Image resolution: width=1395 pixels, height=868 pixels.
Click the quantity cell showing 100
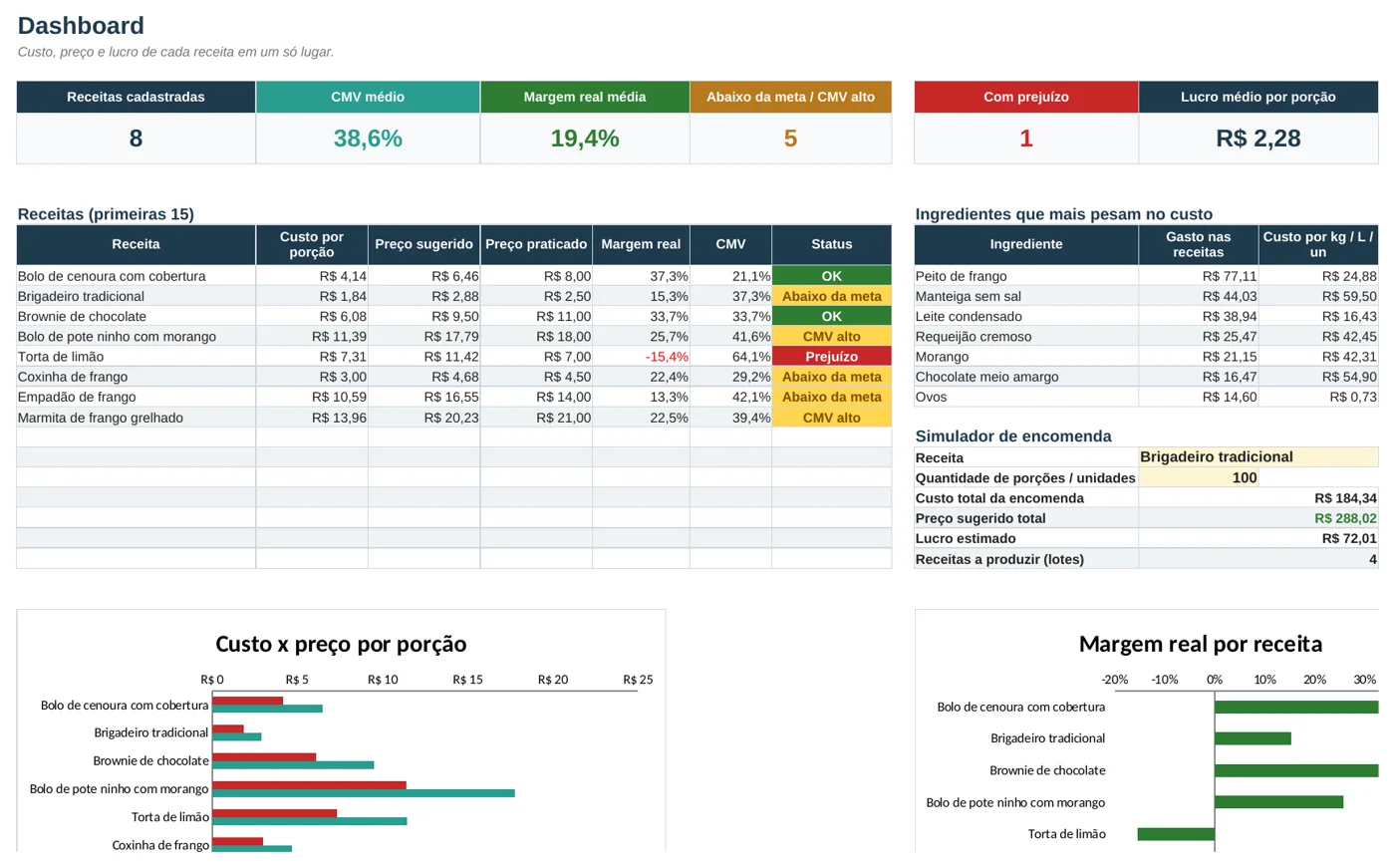pos(1199,477)
